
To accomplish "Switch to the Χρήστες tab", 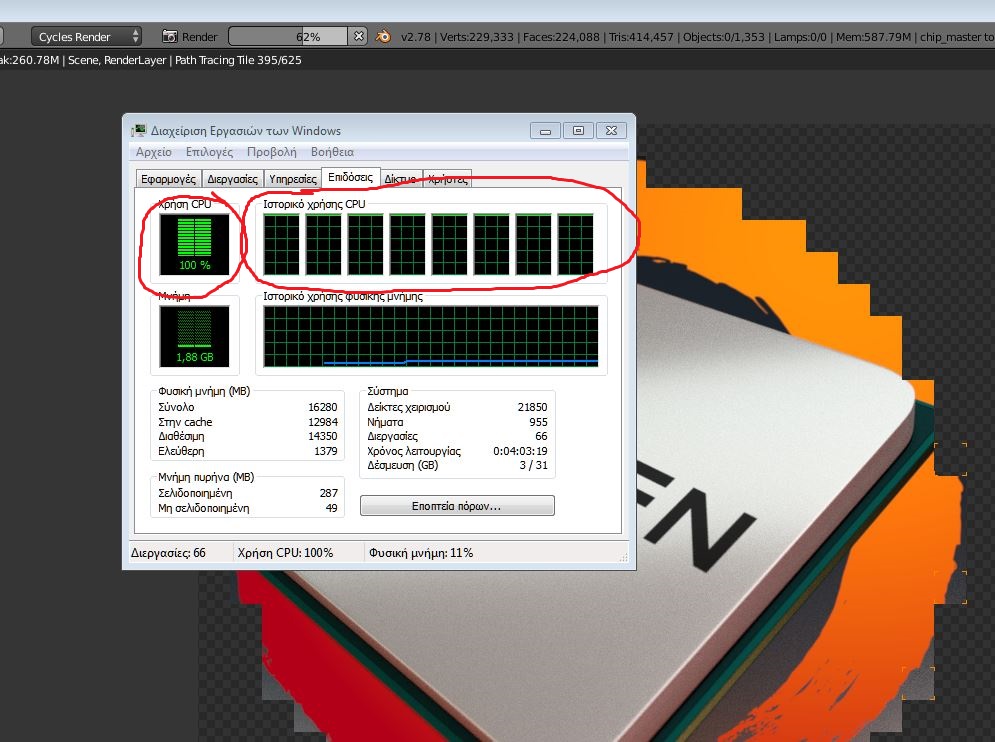I will (447, 179).
